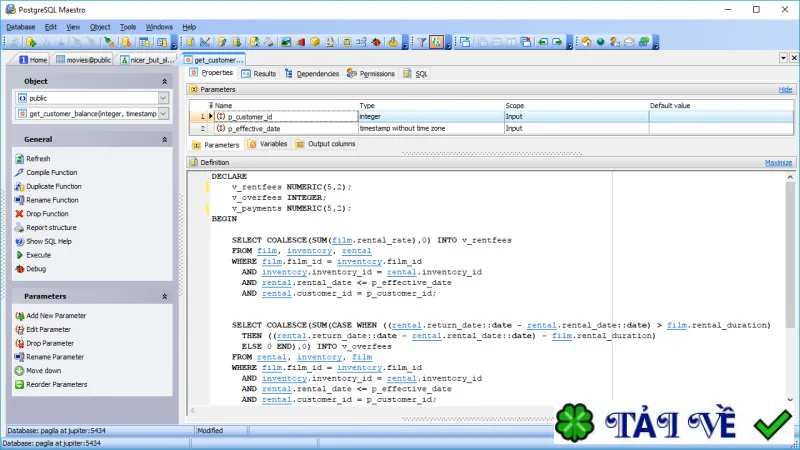This screenshot has width=800, height=450.
Task: Click the film link in rental_rate SELECT
Action: [342, 240]
